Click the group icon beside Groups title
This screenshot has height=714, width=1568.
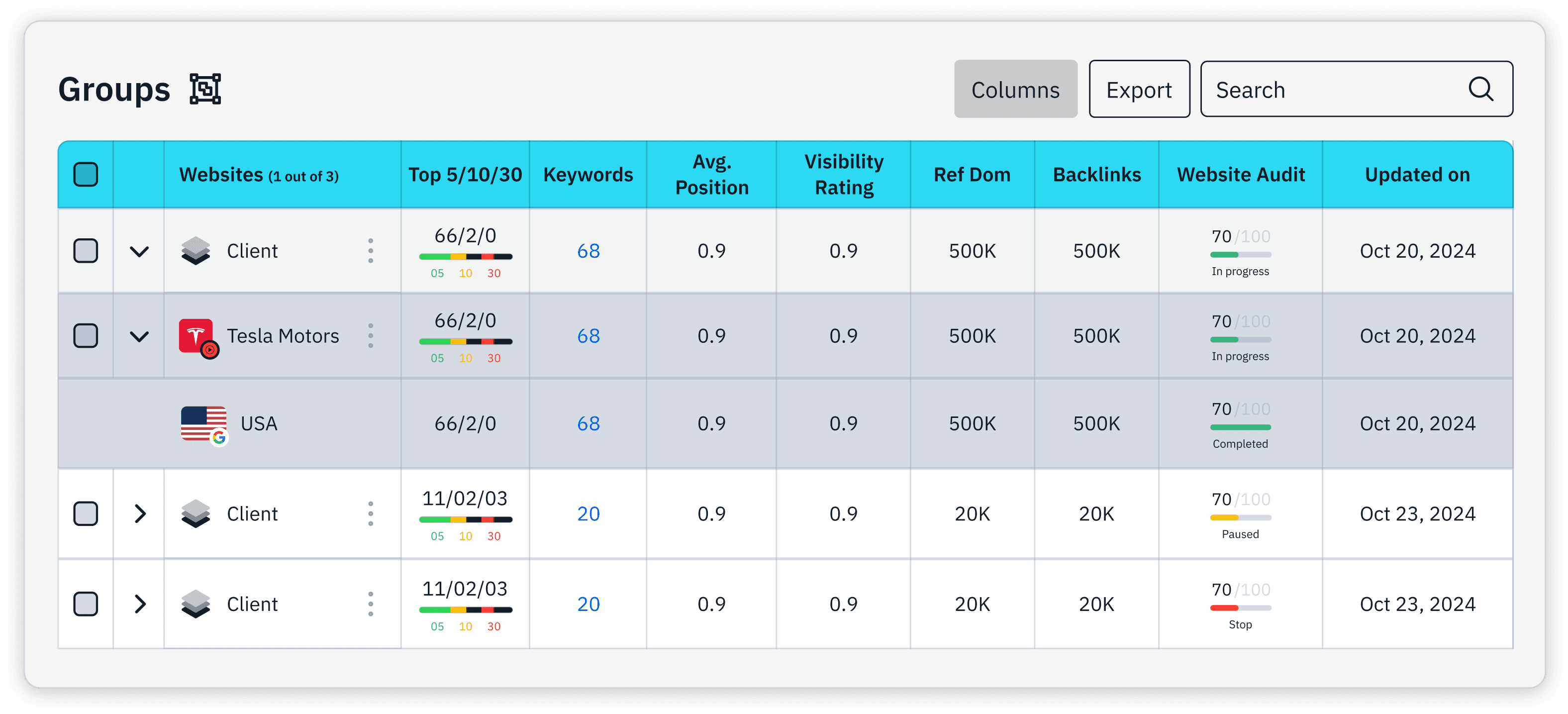click(x=205, y=89)
